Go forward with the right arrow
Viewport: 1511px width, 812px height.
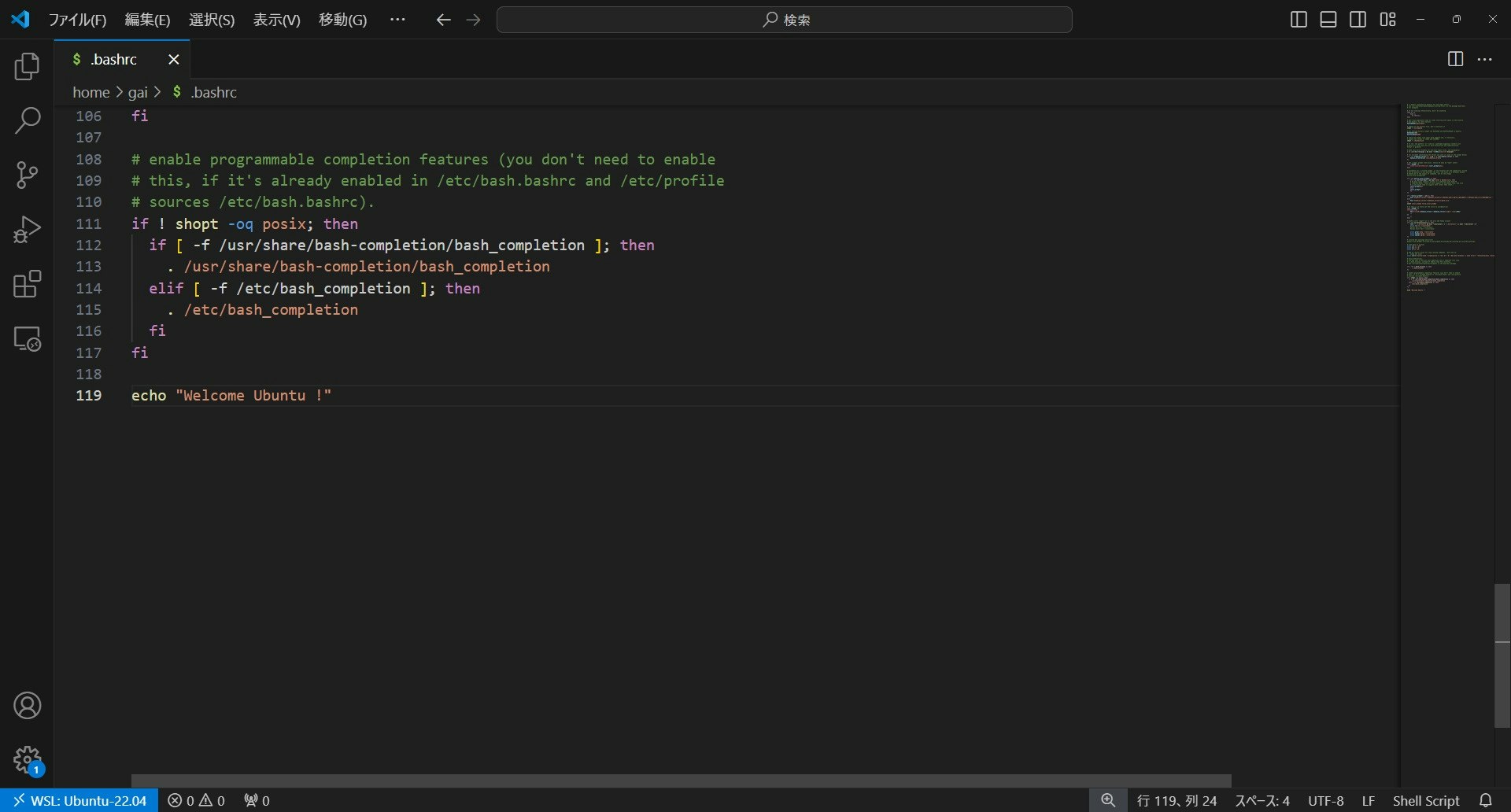[x=473, y=20]
